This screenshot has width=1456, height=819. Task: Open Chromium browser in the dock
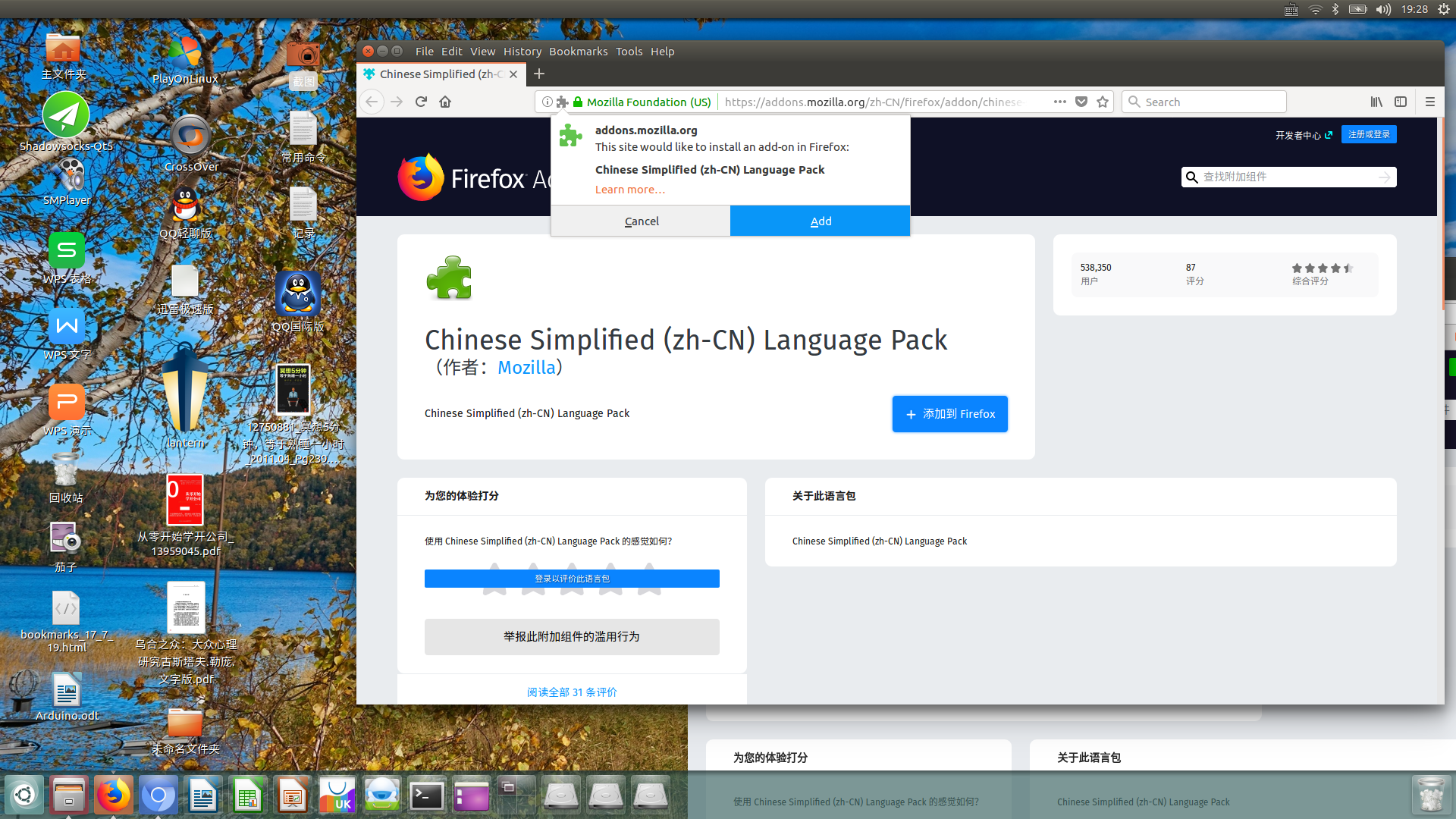pyautogui.click(x=158, y=795)
